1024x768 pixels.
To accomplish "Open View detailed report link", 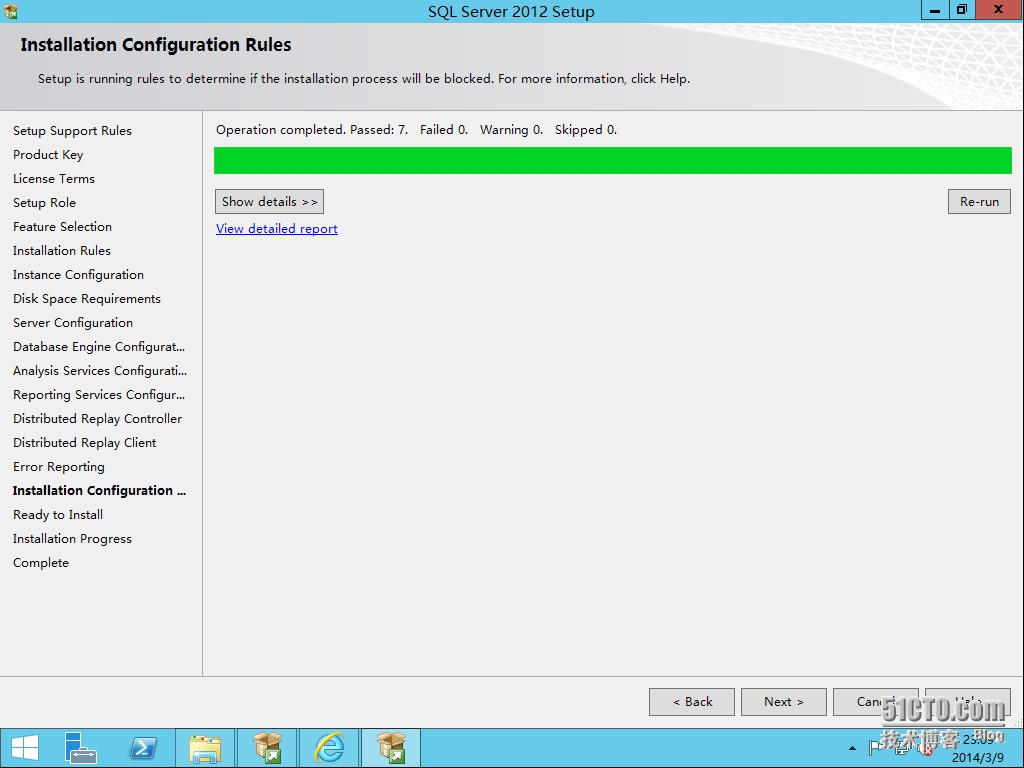I will 277,229.
